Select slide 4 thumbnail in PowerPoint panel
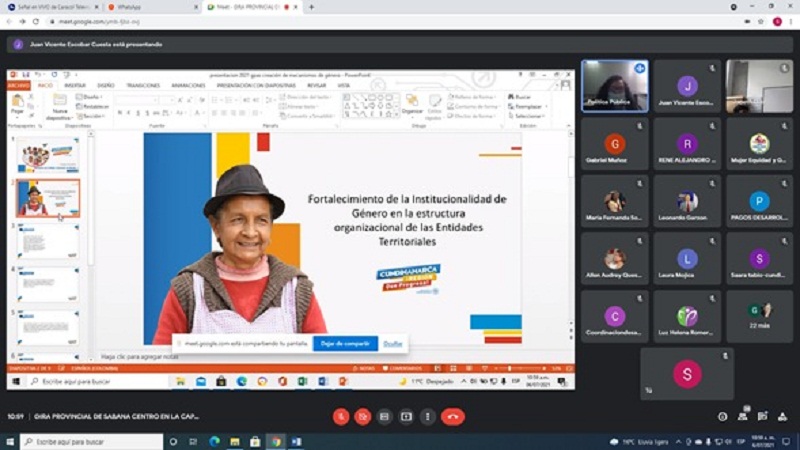 (x=48, y=284)
